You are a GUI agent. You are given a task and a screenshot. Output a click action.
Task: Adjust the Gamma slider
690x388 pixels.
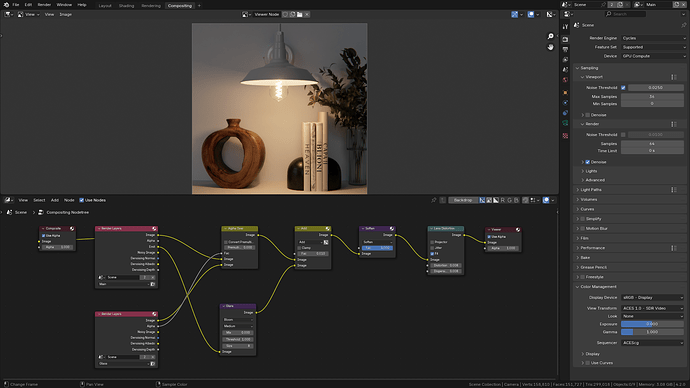[x=652, y=332]
